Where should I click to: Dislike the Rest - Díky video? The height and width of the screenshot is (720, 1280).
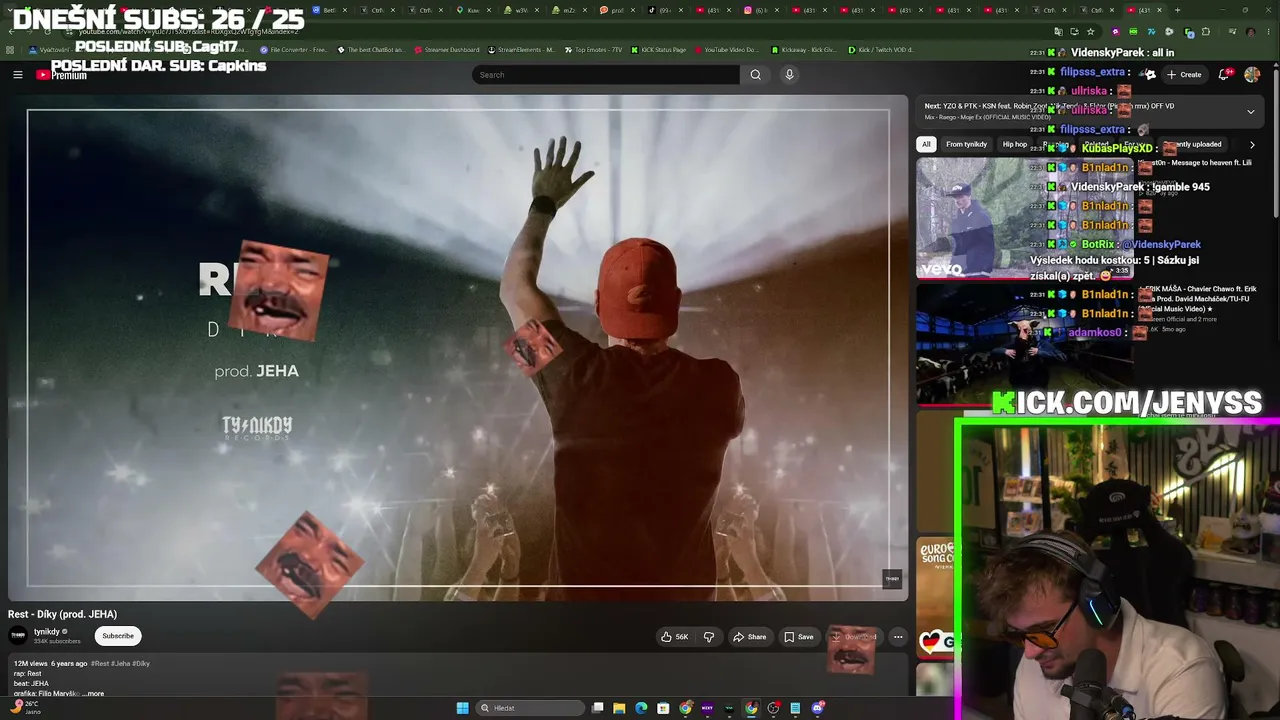pyautogui.click(x=709, y=637)
